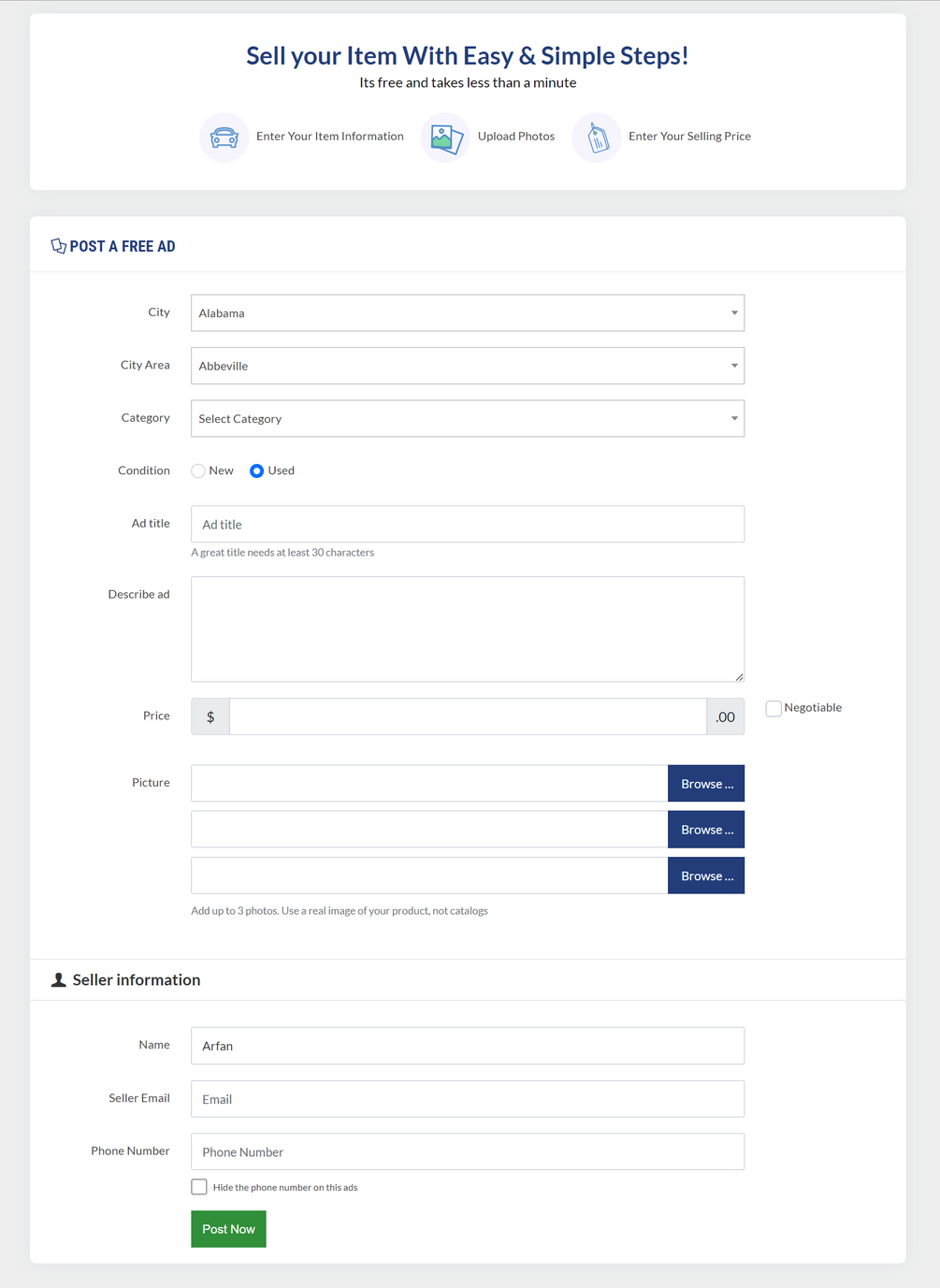Select the New condition radio button
The image size is (940, 1288).
[198, 471]
